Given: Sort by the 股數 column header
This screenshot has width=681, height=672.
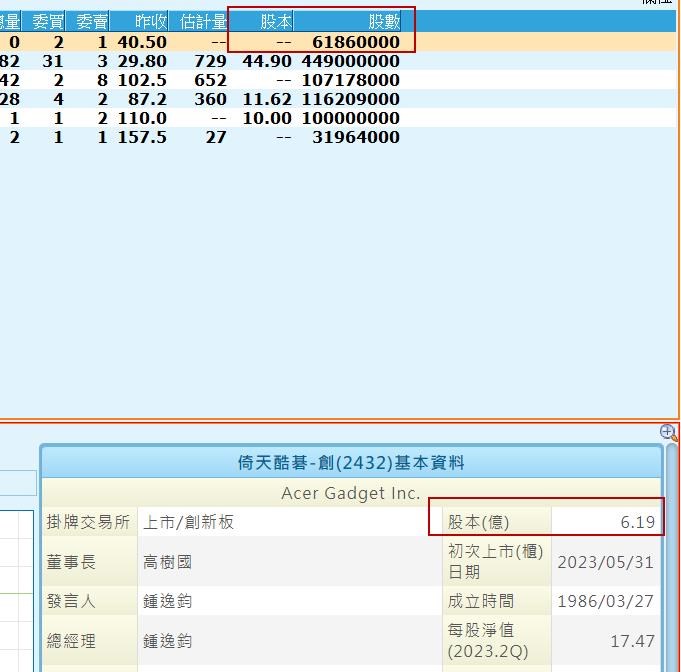Looking at the screenshot, I should [x=384, y=21].
